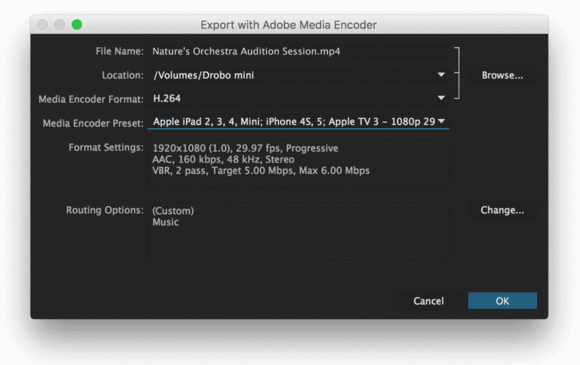
Task: Click the Media Encoder Format: label
Action: (91, 99)
